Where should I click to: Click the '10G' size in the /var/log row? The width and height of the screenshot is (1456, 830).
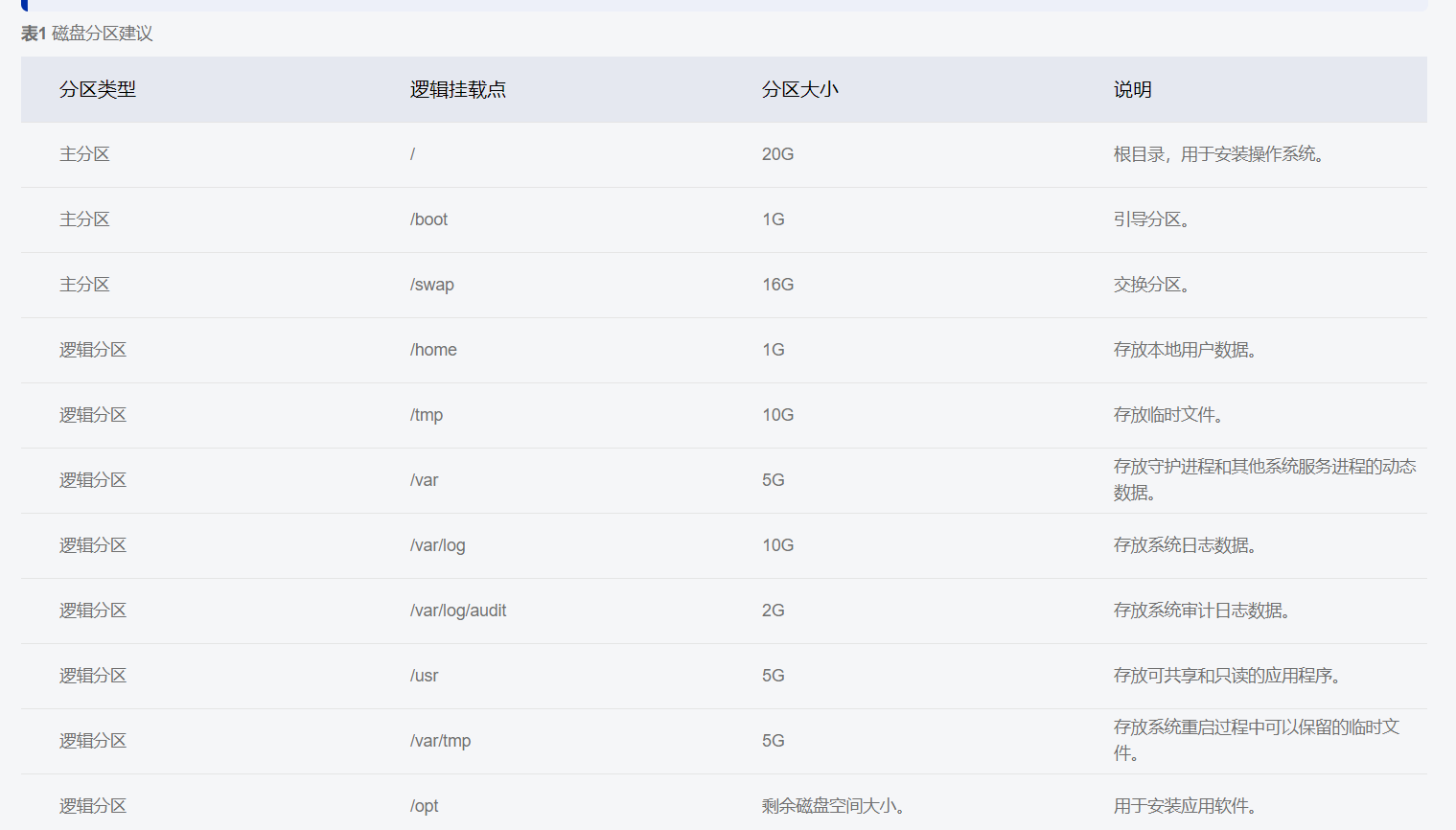pos(778,545)
